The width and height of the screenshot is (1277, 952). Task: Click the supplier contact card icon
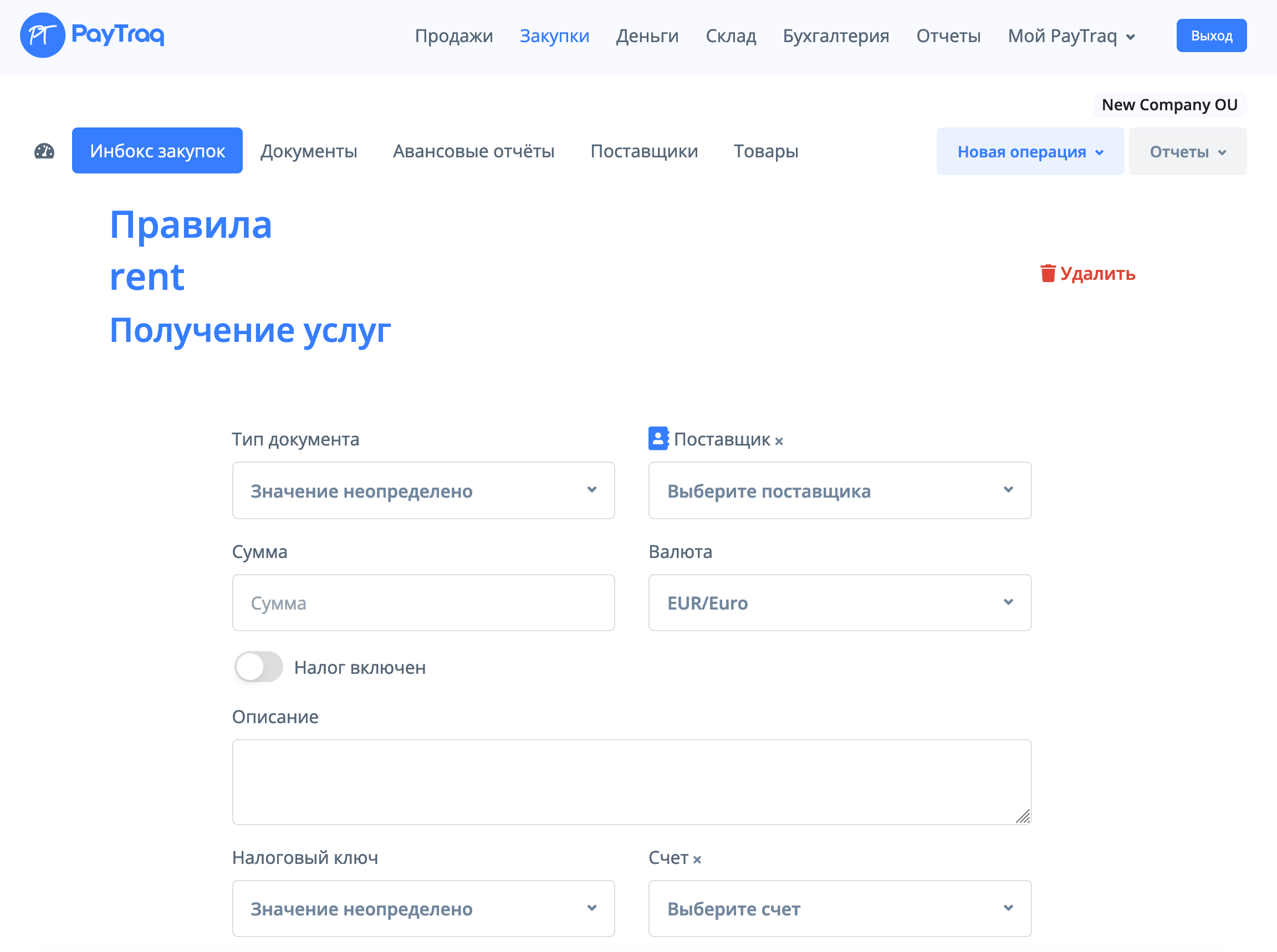coord(658,438)
